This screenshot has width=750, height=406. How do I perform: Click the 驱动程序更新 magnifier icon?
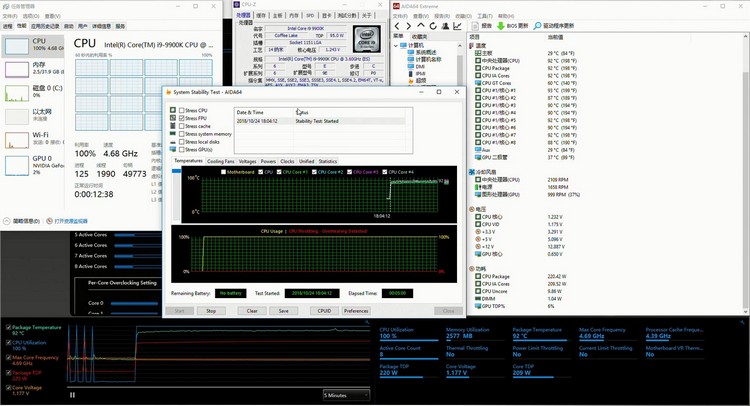tap(538, 26)
